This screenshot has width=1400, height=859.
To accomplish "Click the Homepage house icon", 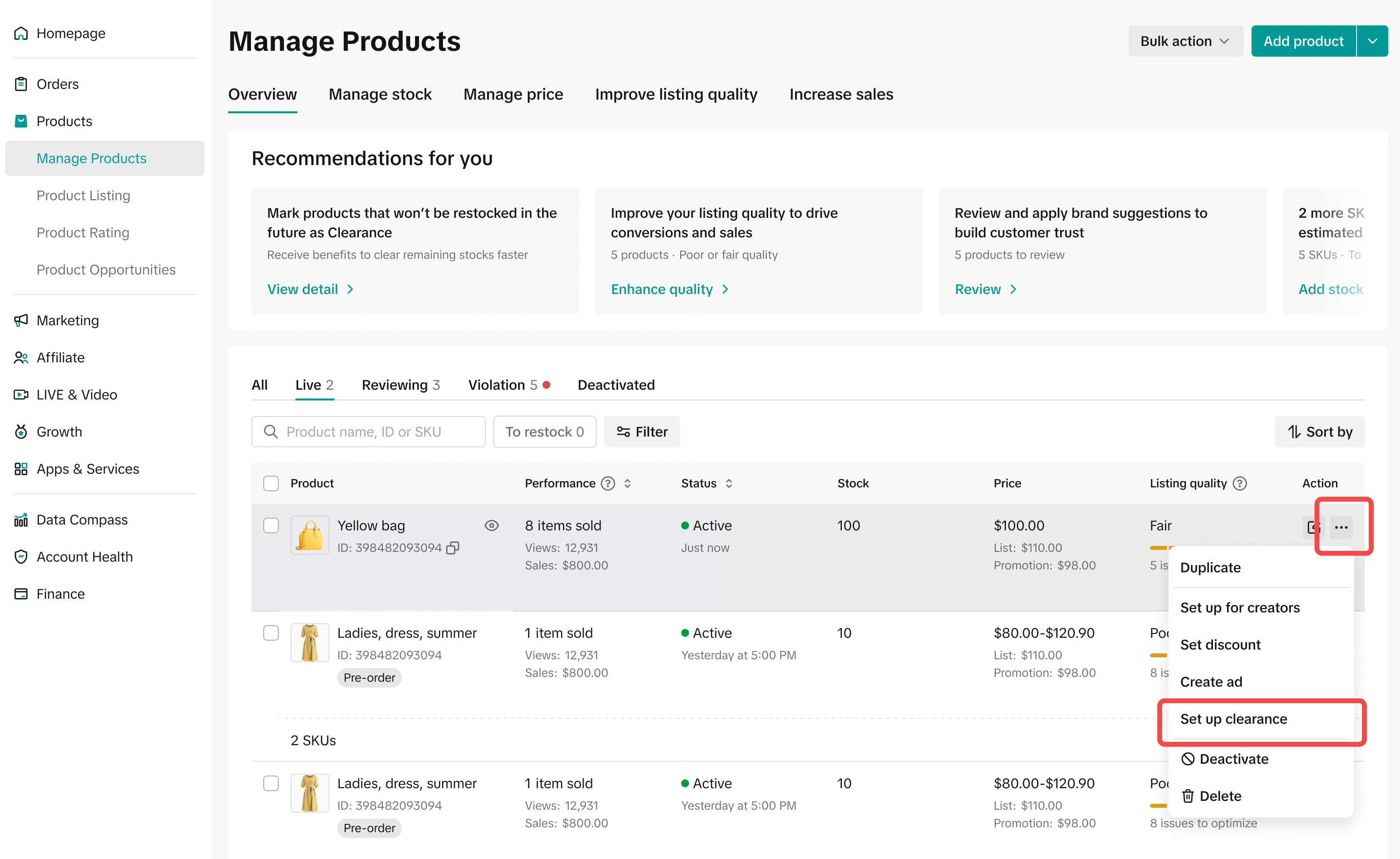I will click(21, 33).
